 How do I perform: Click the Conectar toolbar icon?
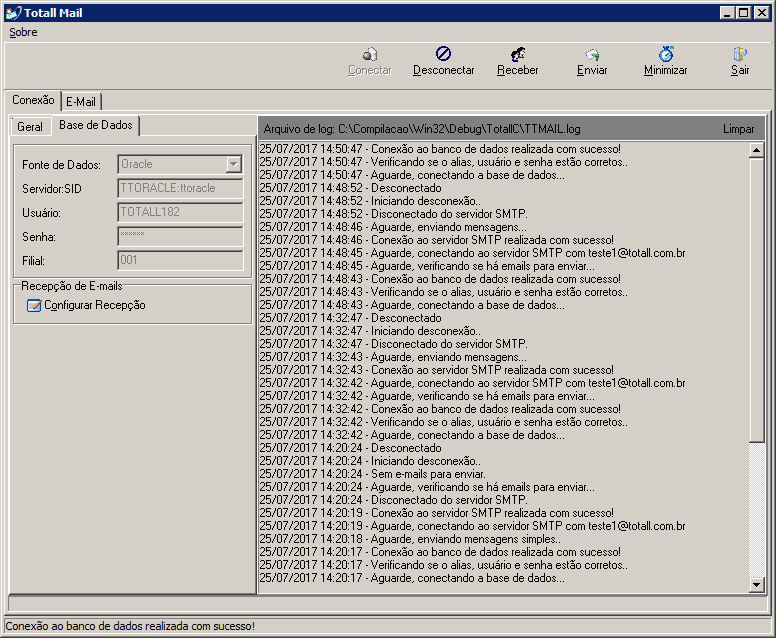click(x=370, y=54)
